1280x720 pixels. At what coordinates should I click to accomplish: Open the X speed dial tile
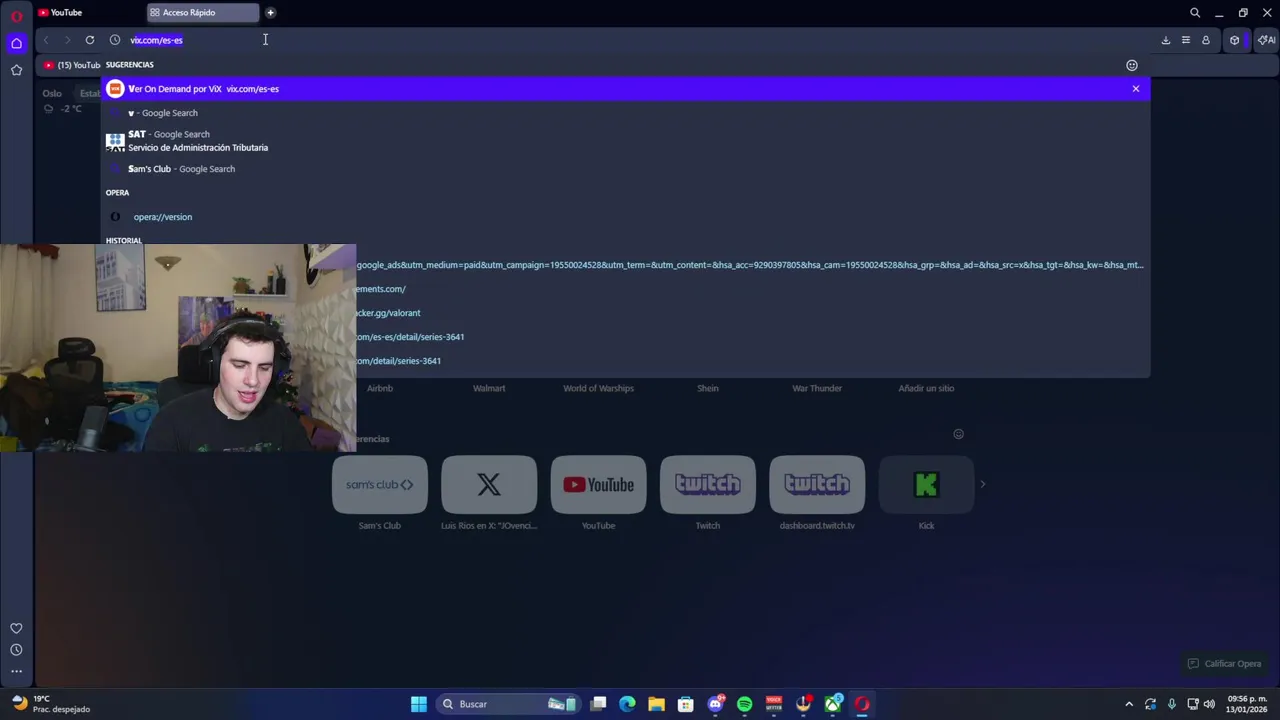click(489, 485)
